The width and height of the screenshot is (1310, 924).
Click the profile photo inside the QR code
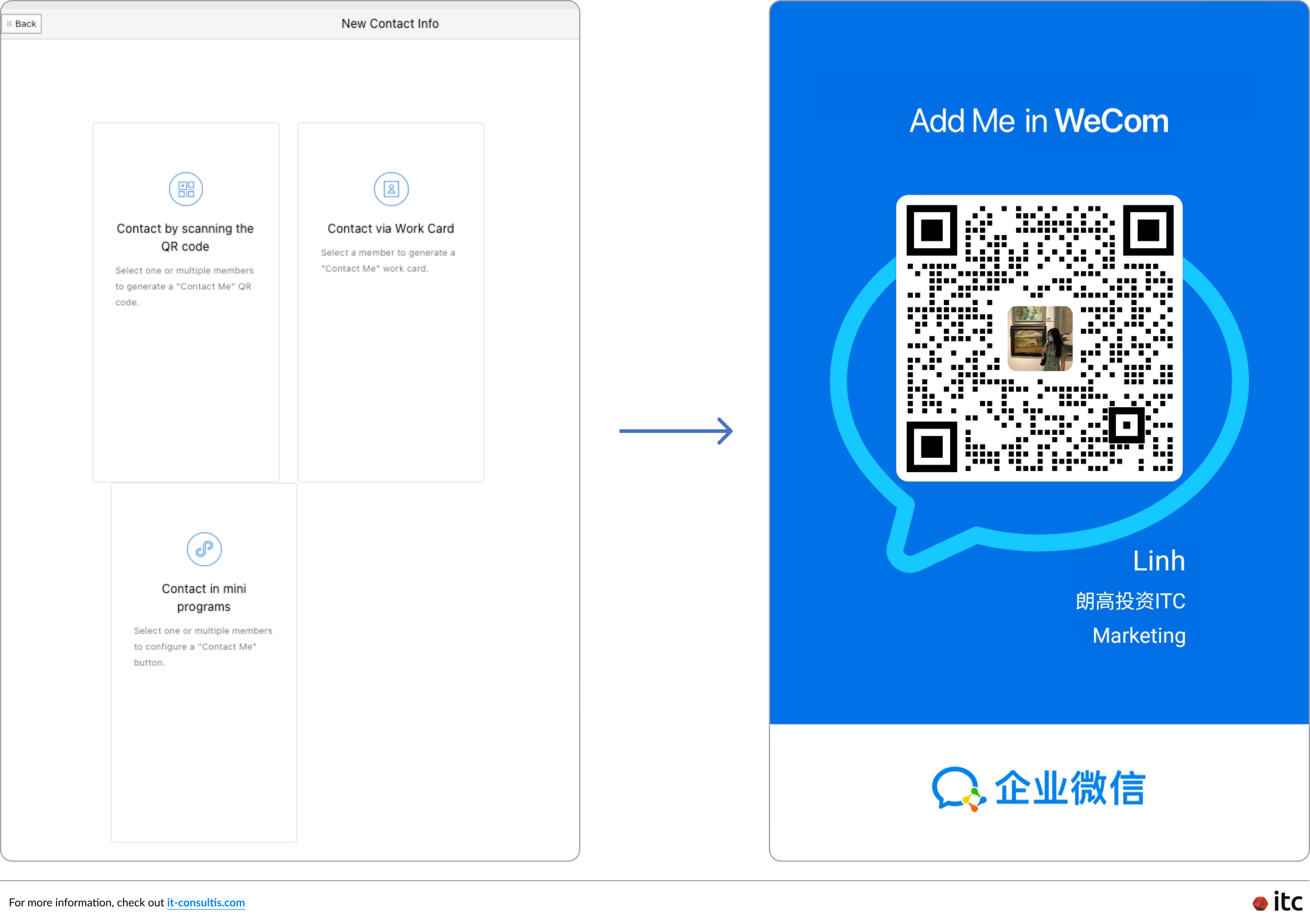(x=1039, y=338)
